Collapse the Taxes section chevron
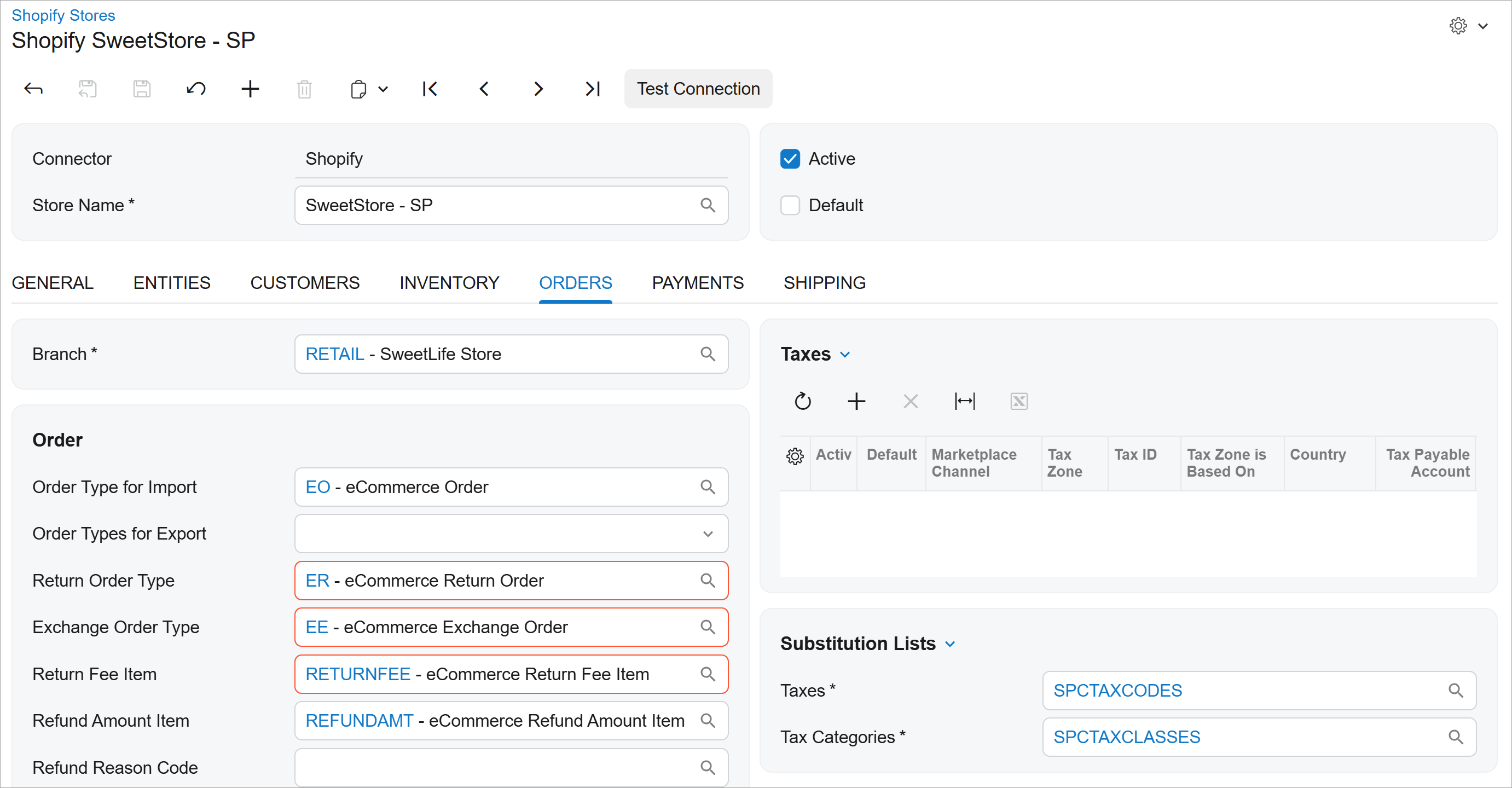This screenshot has width=1512, height=788. [x=844, y=355]
